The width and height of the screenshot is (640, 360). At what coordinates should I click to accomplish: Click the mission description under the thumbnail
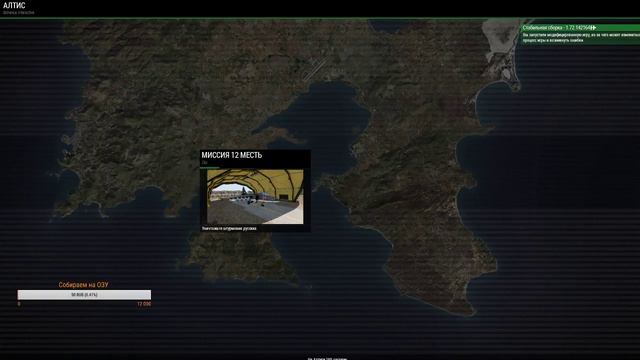pyautogui.click(x=229, y=229)
